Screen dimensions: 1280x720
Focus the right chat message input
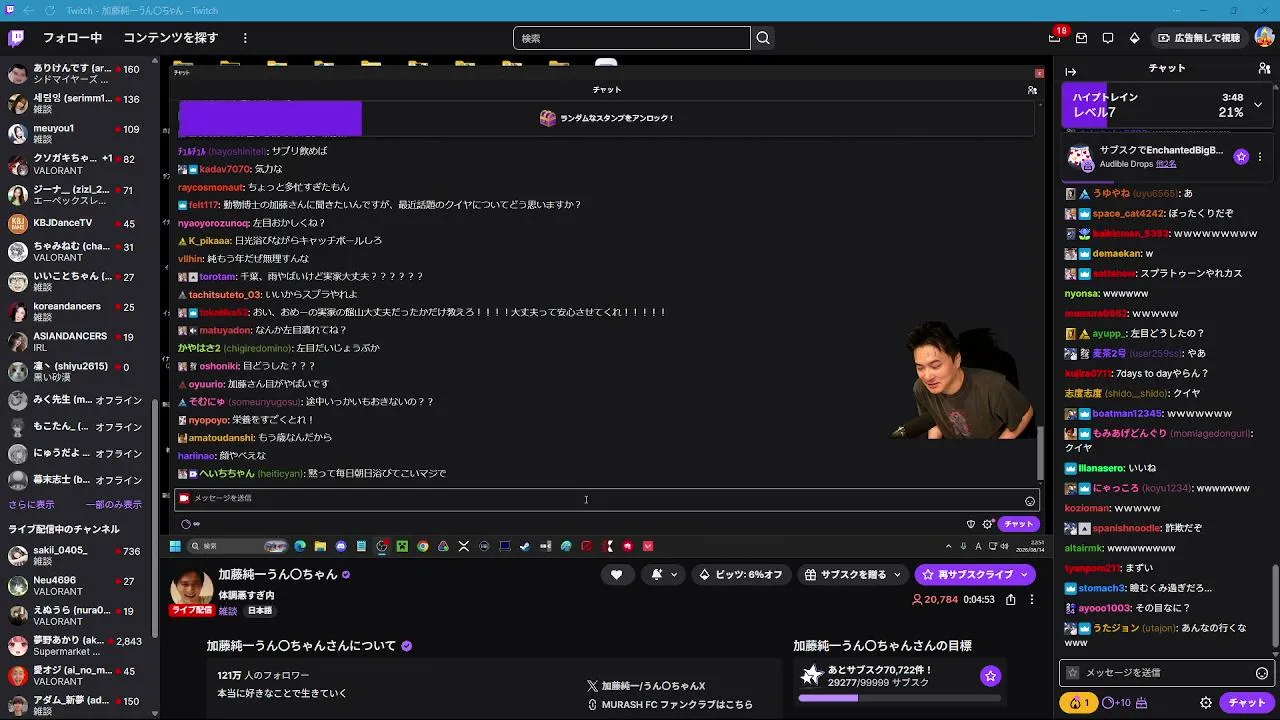coord(1168,673)
